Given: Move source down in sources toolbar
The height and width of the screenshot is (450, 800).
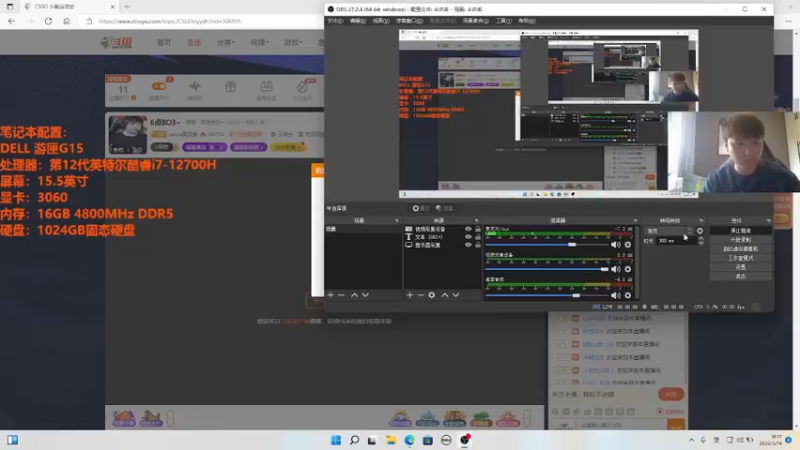Looking at the screenshot, I should [456, 295].
